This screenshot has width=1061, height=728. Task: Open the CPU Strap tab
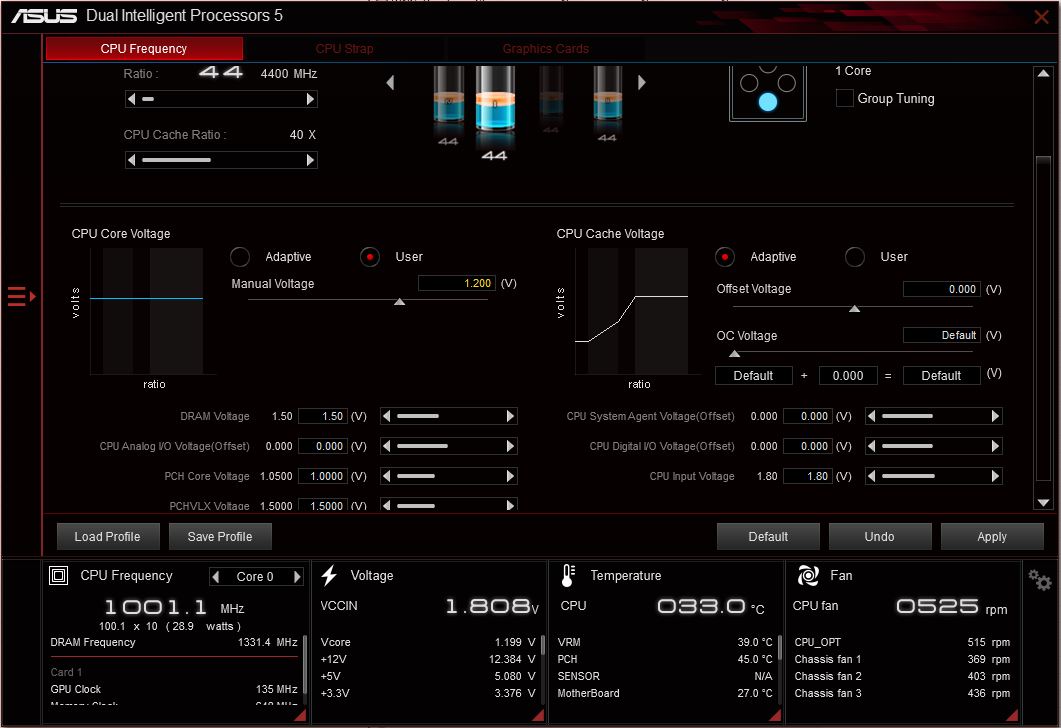pyautogui.click(x=344, y=49)
